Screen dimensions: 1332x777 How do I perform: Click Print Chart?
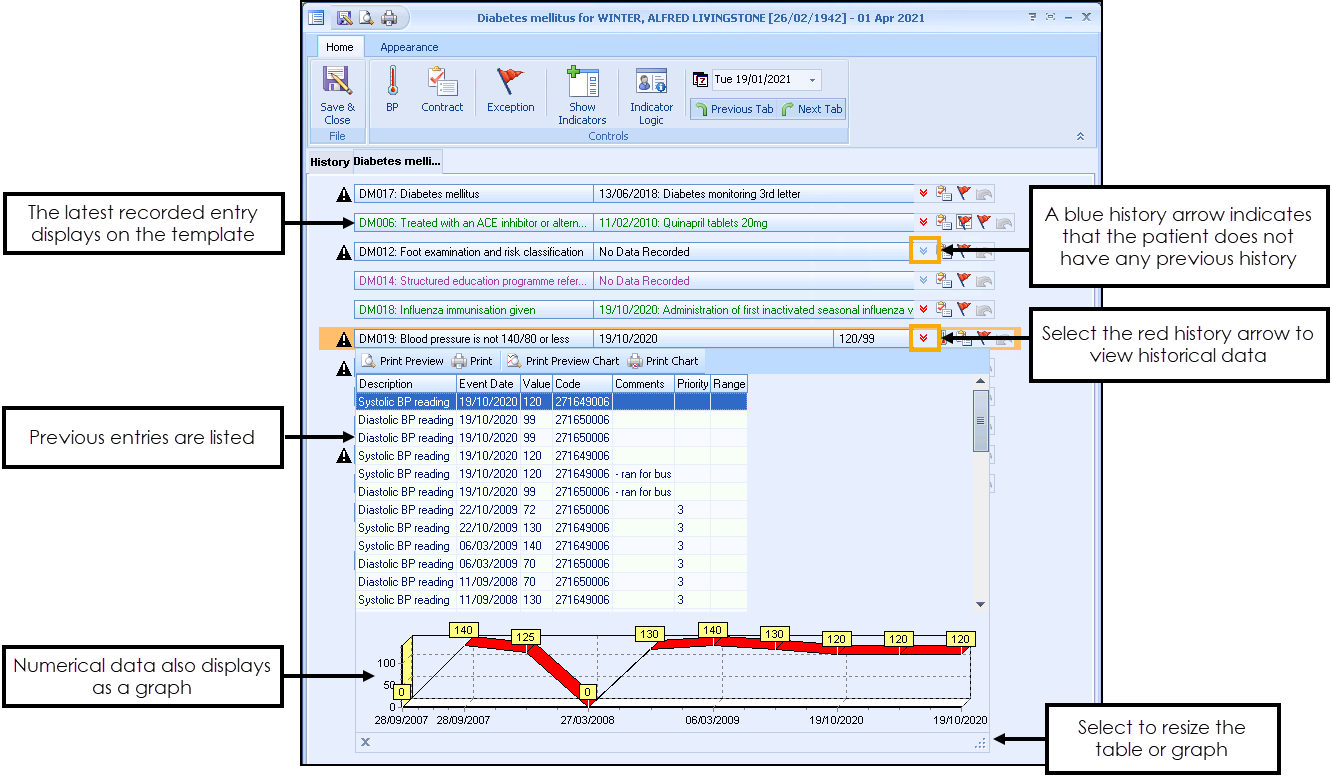[x=664, y=361]
